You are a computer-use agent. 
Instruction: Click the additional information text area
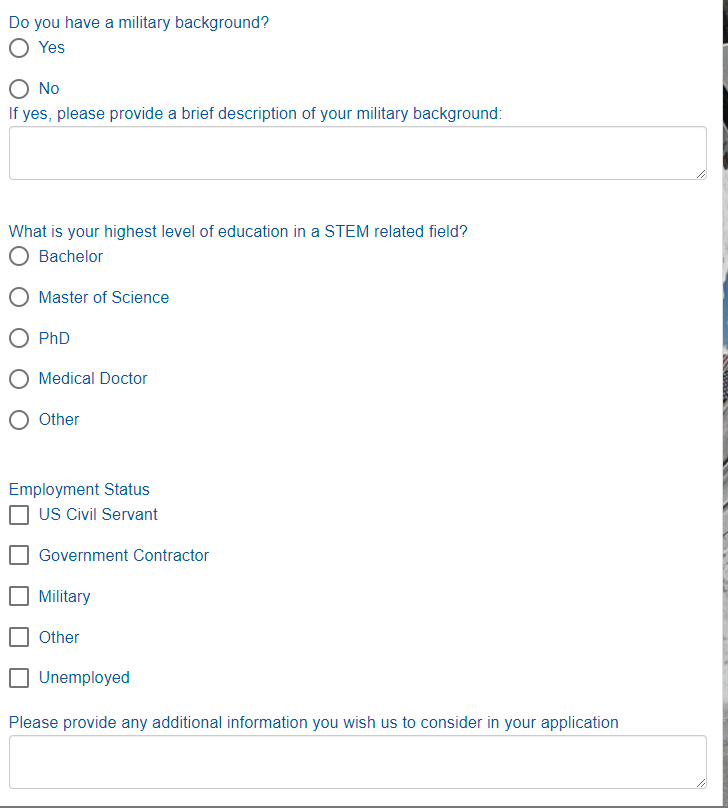pyautogui.click(x=357, y=762)
